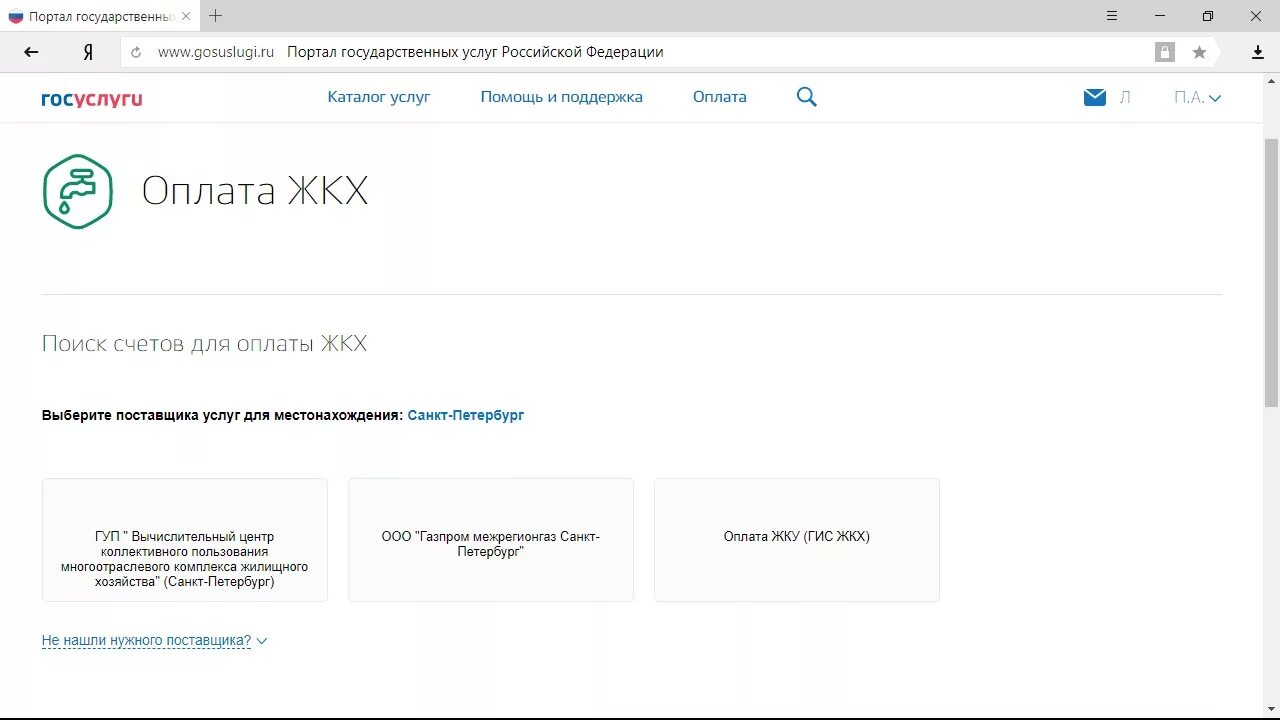Open the П.А. user profile dropdown
Screen dimensions: 1280x720
[x=1198, y=97]
